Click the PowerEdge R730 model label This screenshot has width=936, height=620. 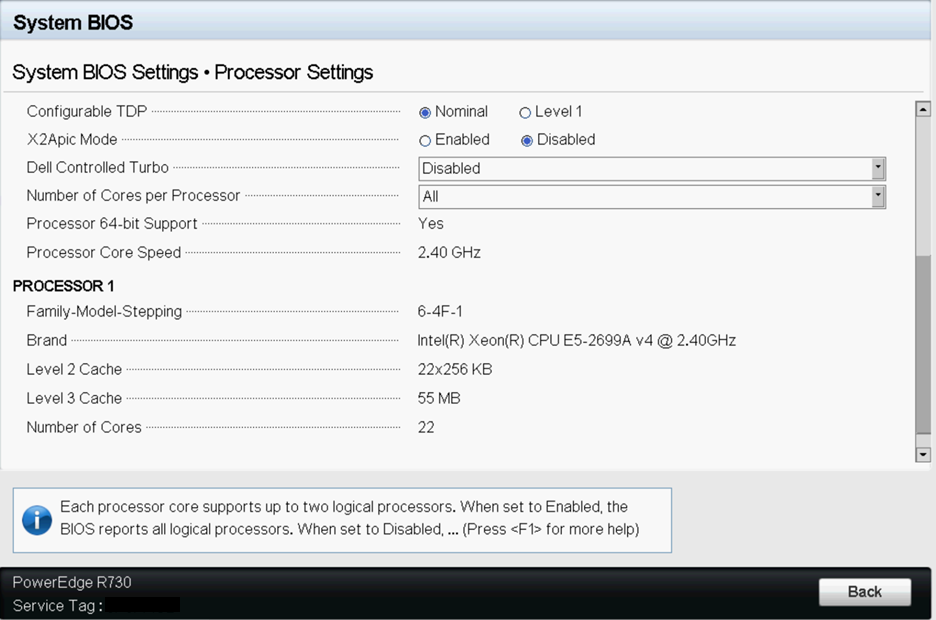[72, 582]
